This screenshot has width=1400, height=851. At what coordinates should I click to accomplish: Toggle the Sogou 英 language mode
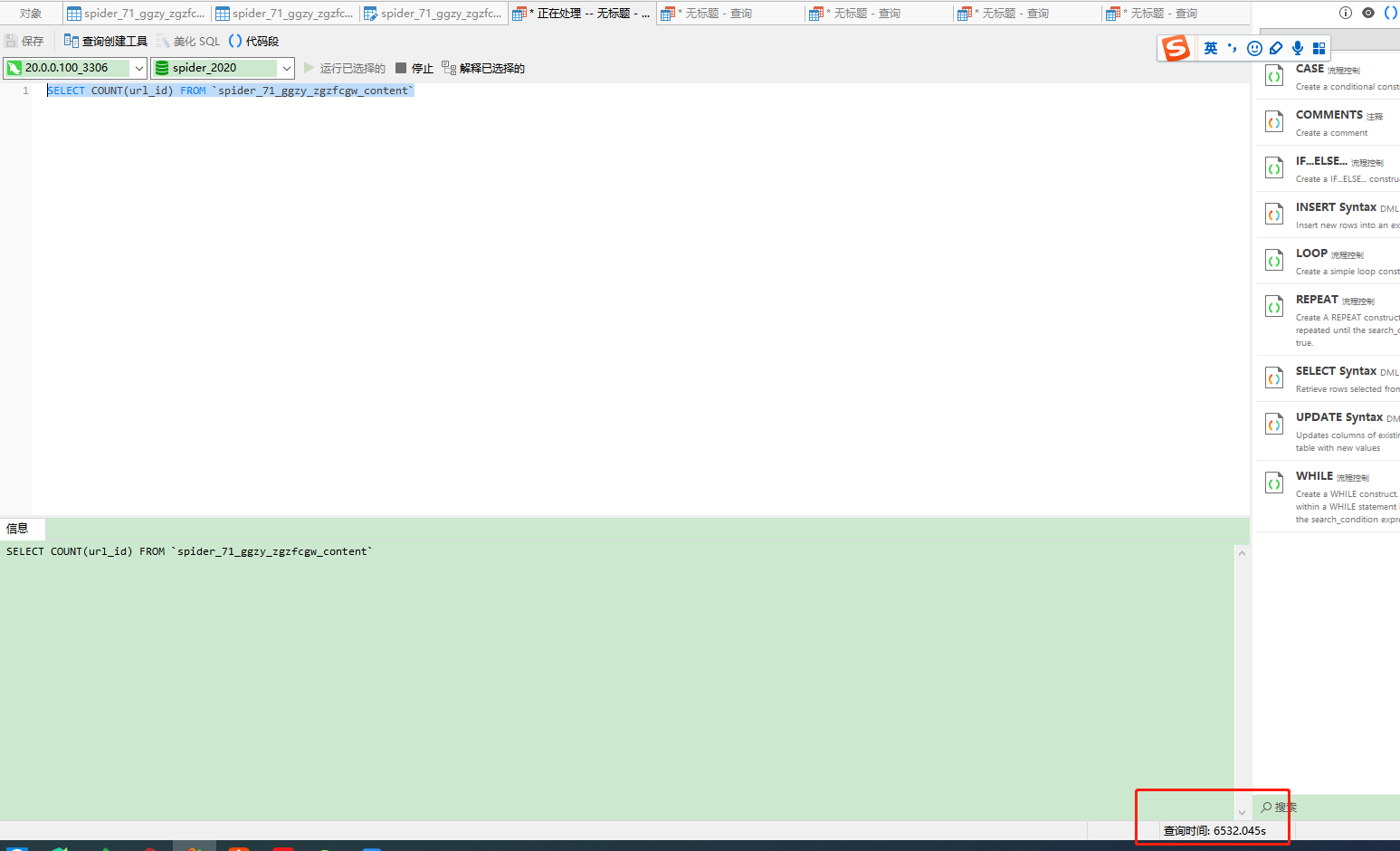pos(1211,48)
